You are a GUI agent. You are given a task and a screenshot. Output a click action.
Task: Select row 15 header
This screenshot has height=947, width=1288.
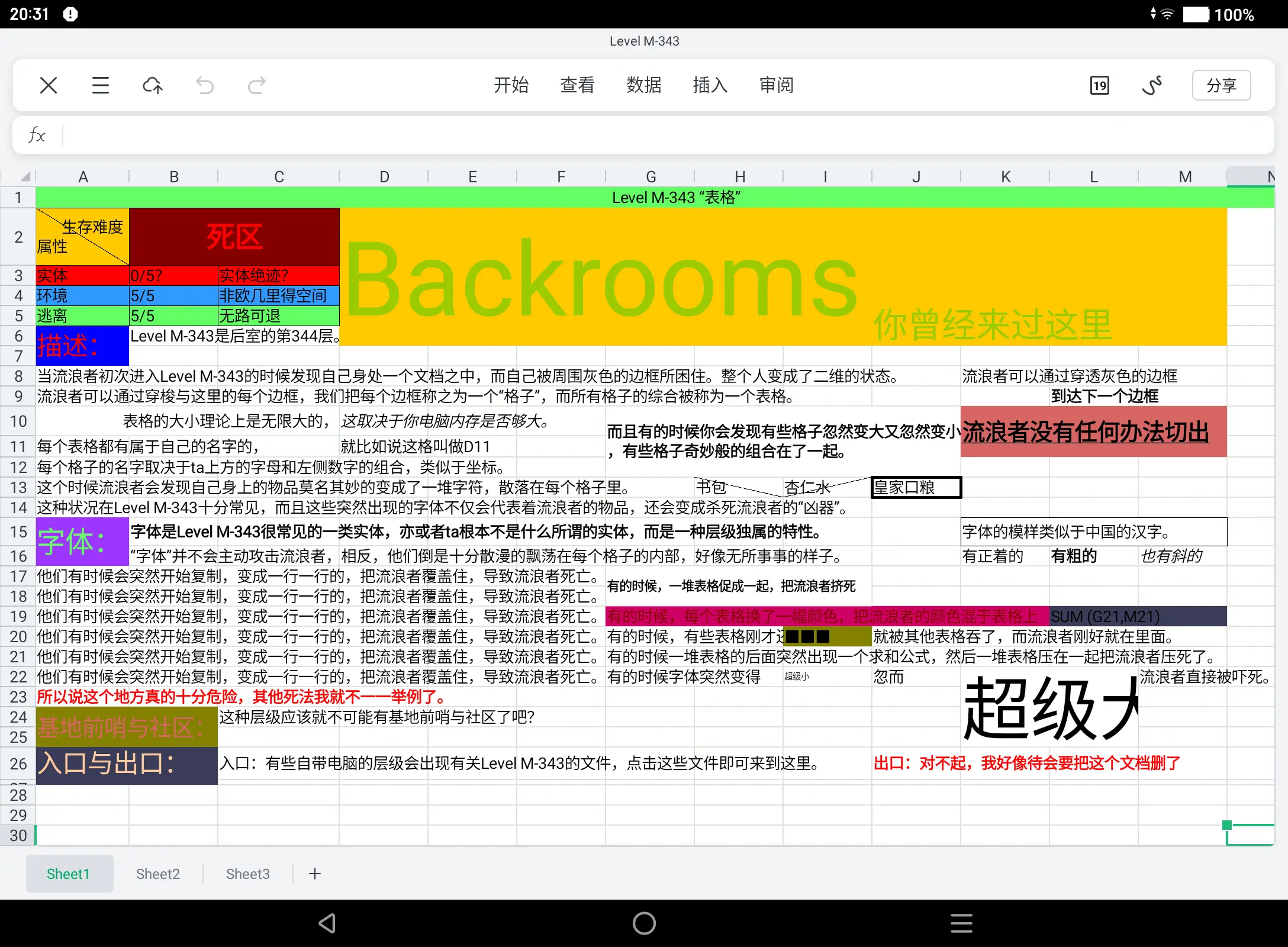tap(18, 532)
